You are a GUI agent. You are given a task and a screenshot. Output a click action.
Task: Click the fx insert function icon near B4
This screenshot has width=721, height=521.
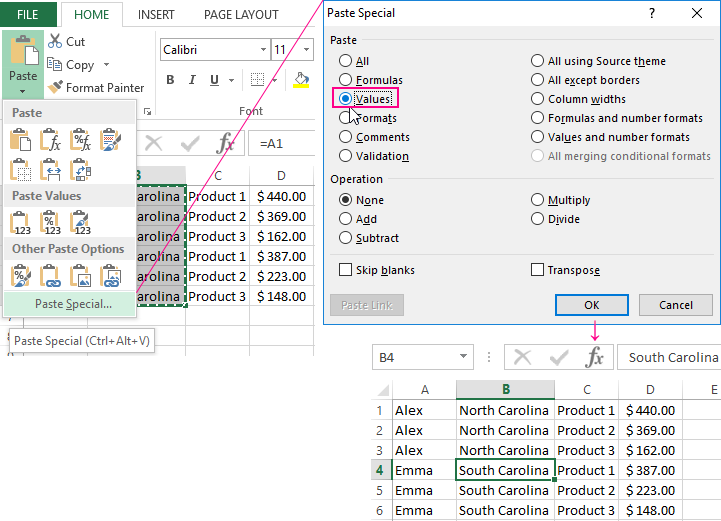pyautogui.click(x=595, y=358)
